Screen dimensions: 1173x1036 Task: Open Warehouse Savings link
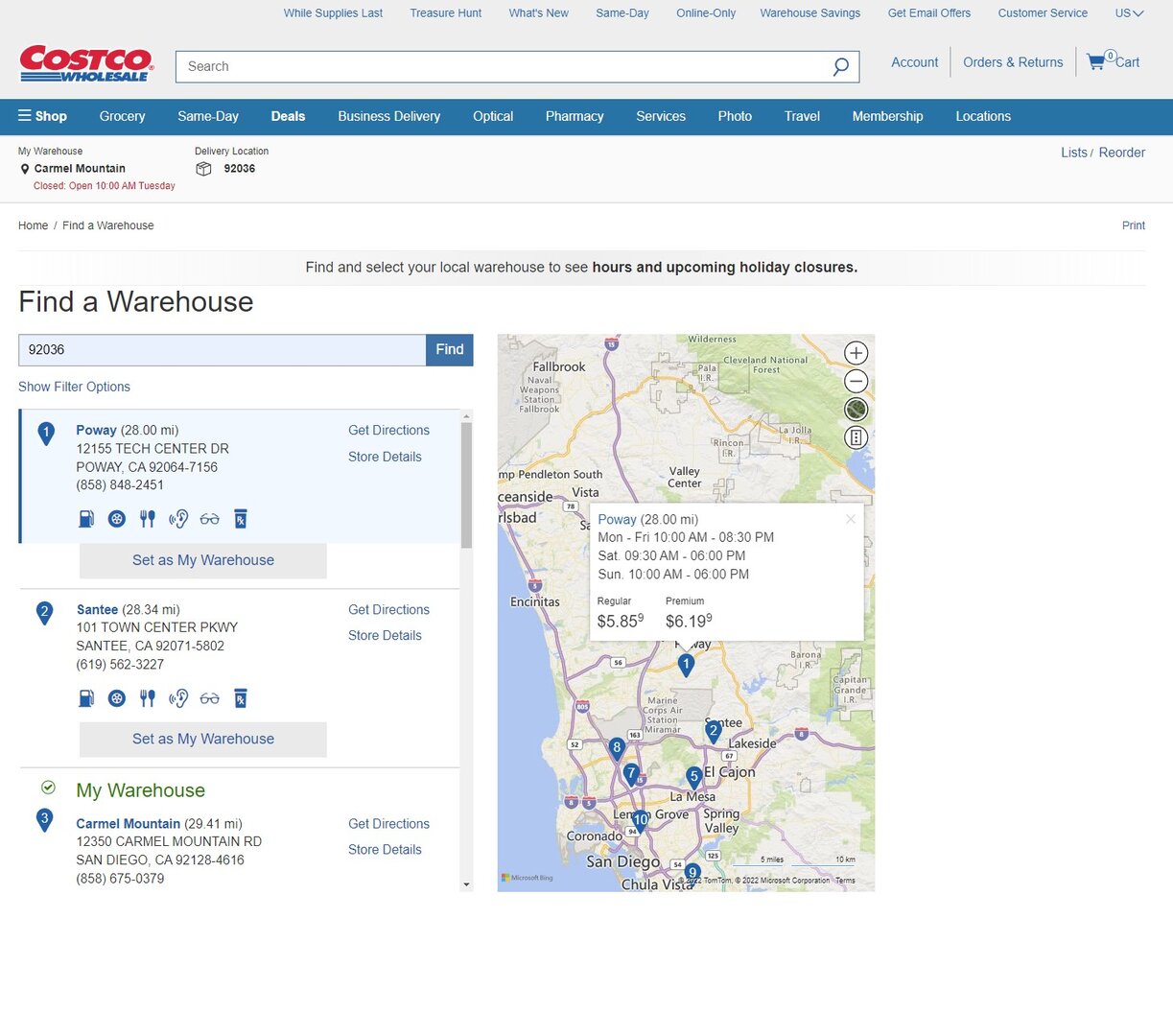pyautogui.click(x=810, y=13)
